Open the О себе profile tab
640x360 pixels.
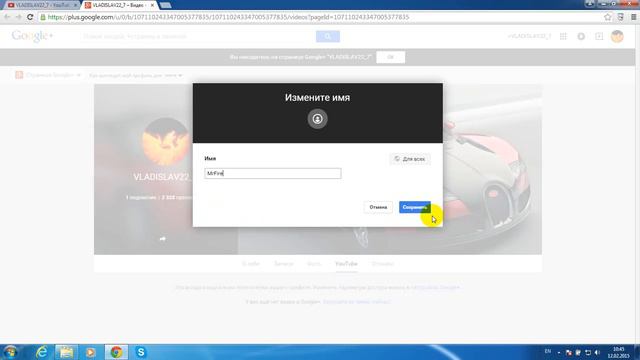pos(251,264)
